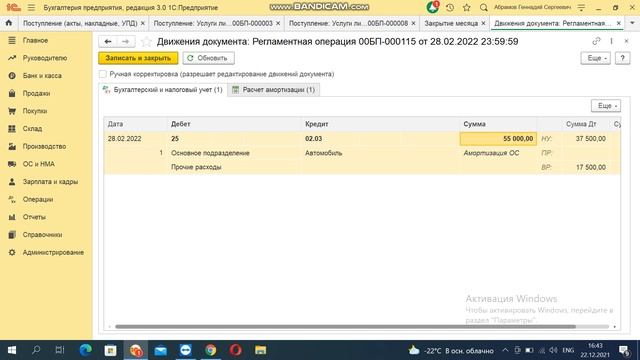Close Поступление 00БП-000003 tab
Screen dimensions: 640x360
pyautogui.click(x=278, y=23)
